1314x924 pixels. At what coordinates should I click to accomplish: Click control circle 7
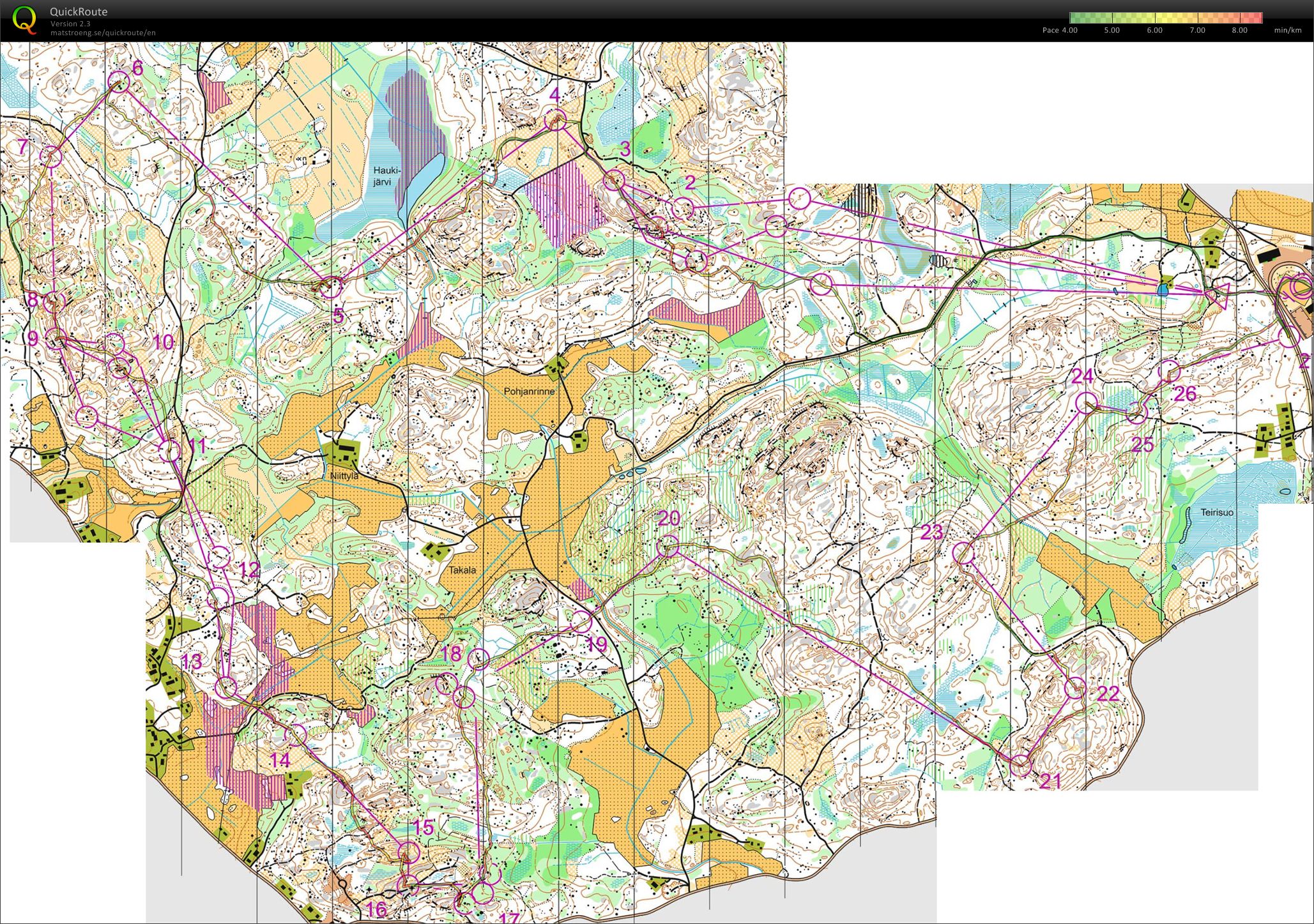(50, 156)
